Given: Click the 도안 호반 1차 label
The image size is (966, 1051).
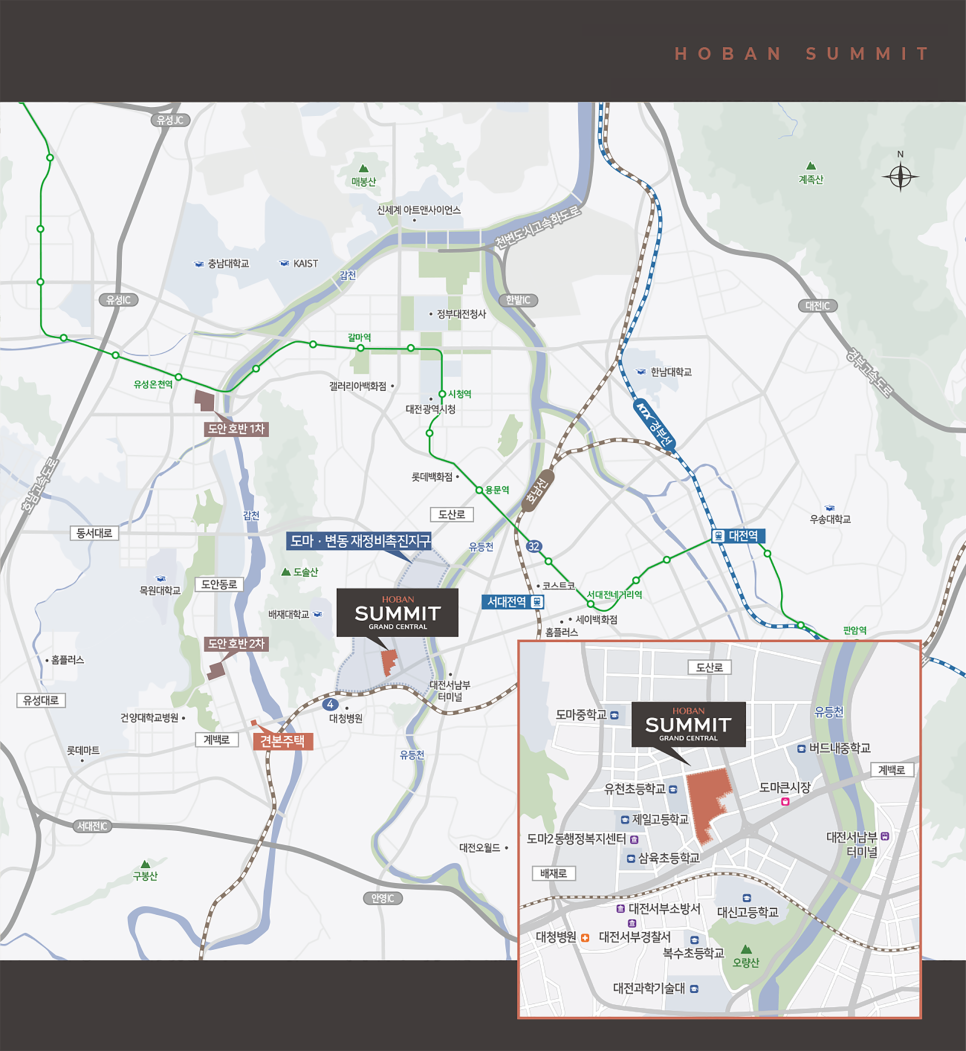Looking at the screenshot, I should coord(236,428).
